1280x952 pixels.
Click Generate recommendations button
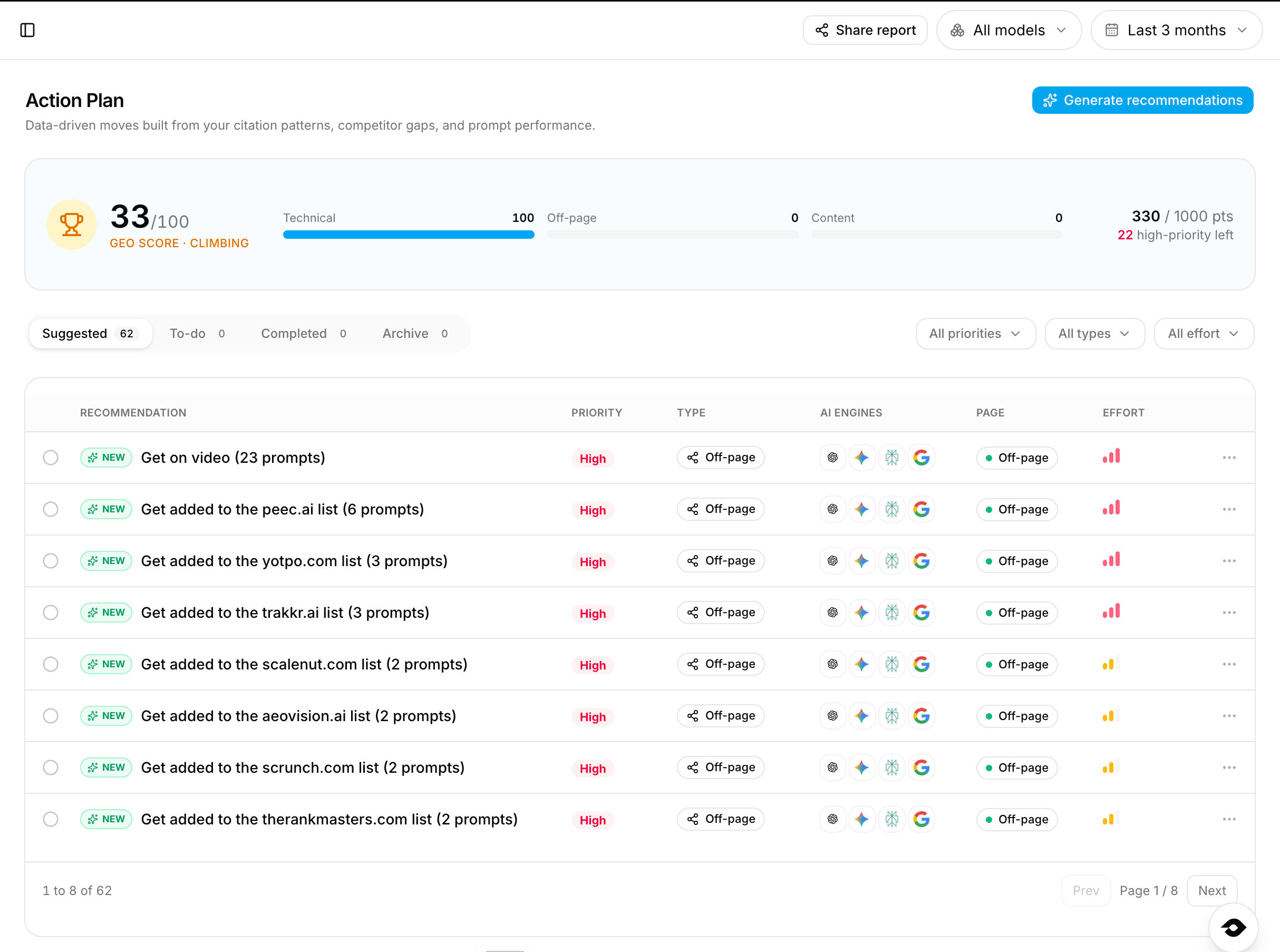coord(1142,100)
